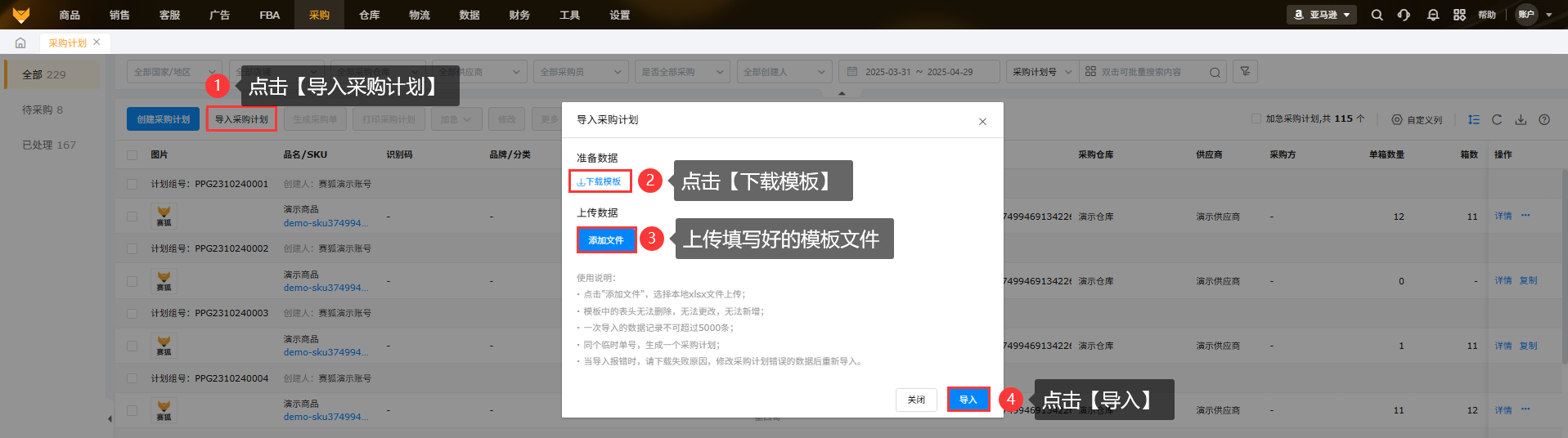Check plan group PPG2310240001 checkbox
This screenshot has height=438, width=1568.
132,184
